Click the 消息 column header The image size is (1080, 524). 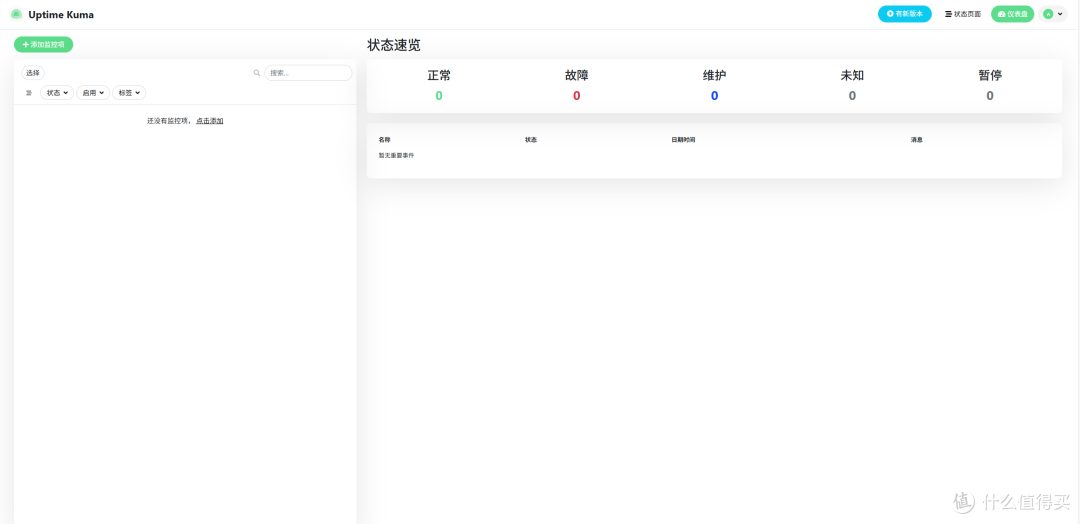[917, 140]
